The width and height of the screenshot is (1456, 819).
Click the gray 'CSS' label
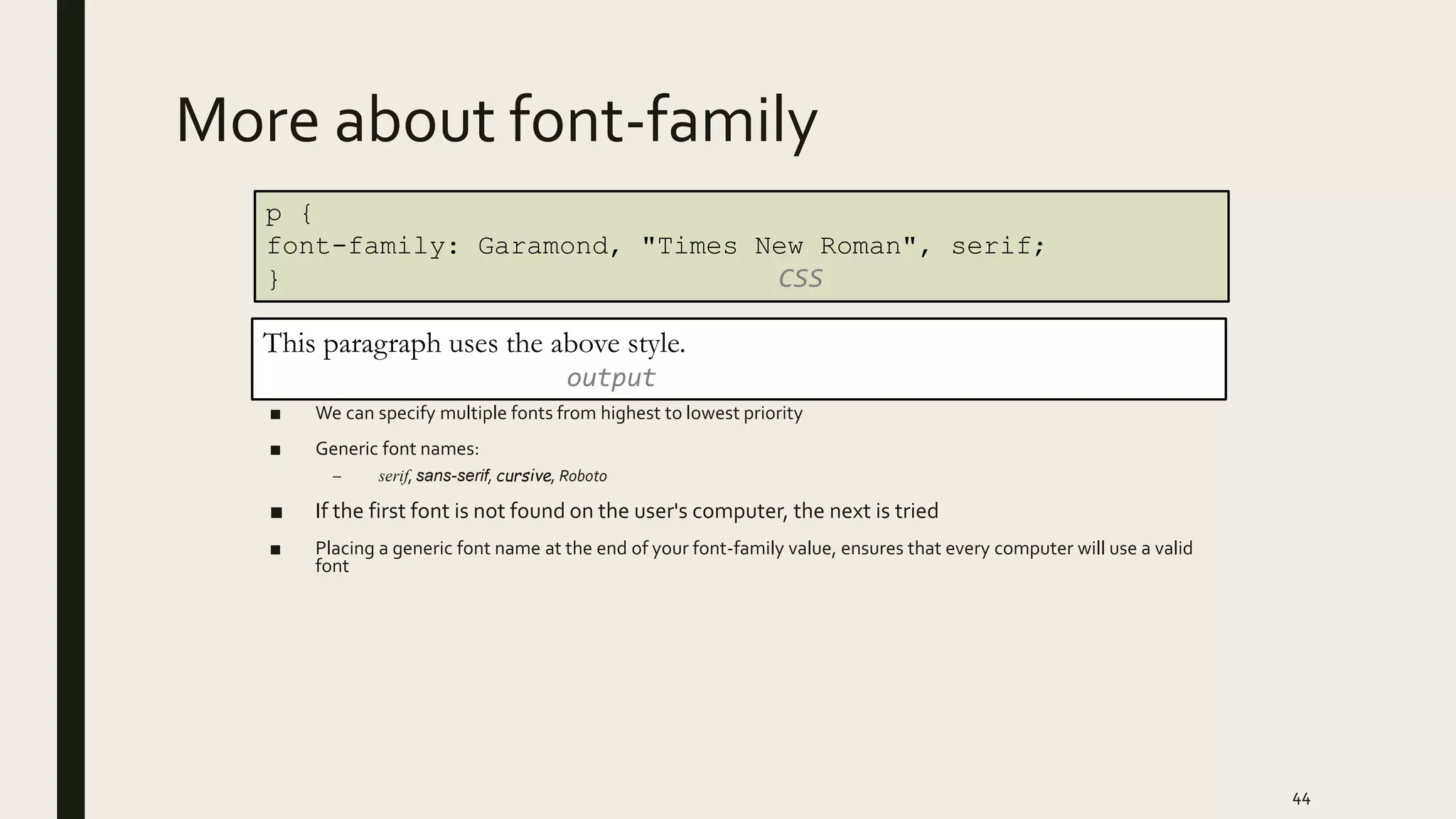pyautogui.click(x=800, y=278)
